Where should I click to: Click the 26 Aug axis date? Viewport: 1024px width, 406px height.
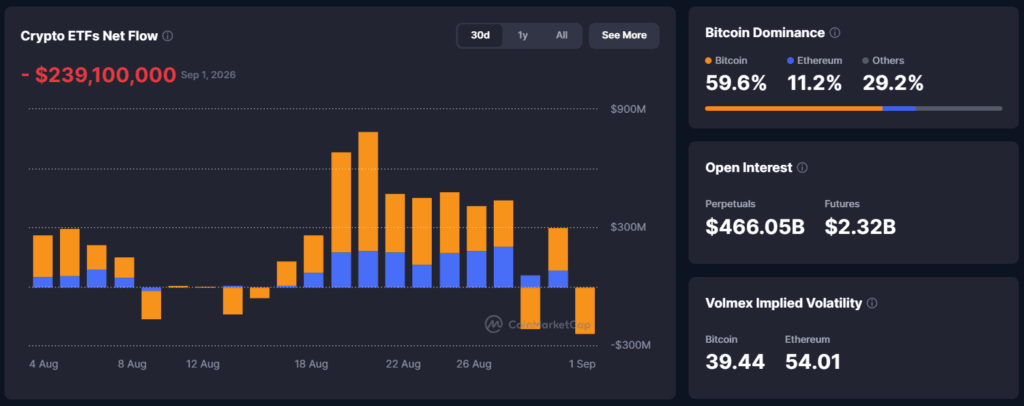coord(473,364)
